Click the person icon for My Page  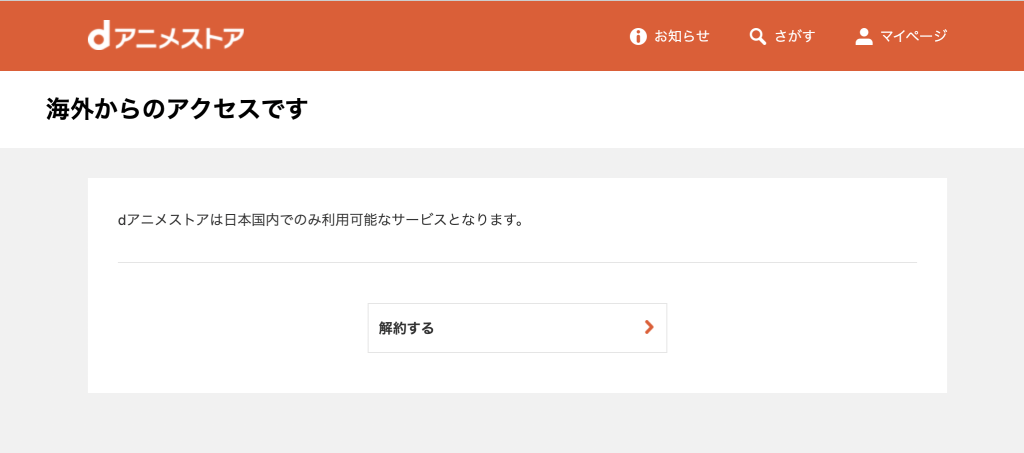coord(864,37)
